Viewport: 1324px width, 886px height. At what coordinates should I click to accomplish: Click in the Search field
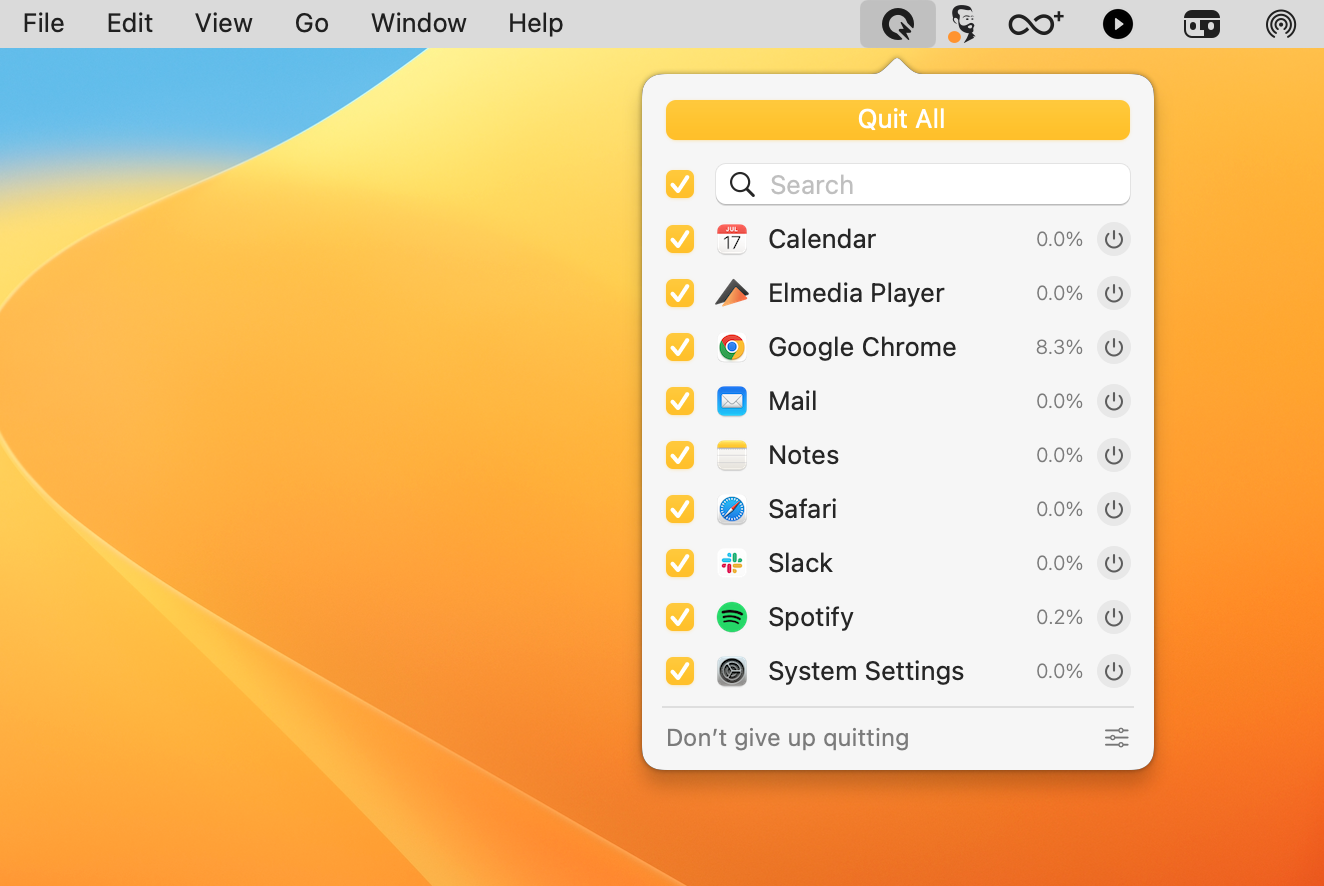tap(923, 185)
